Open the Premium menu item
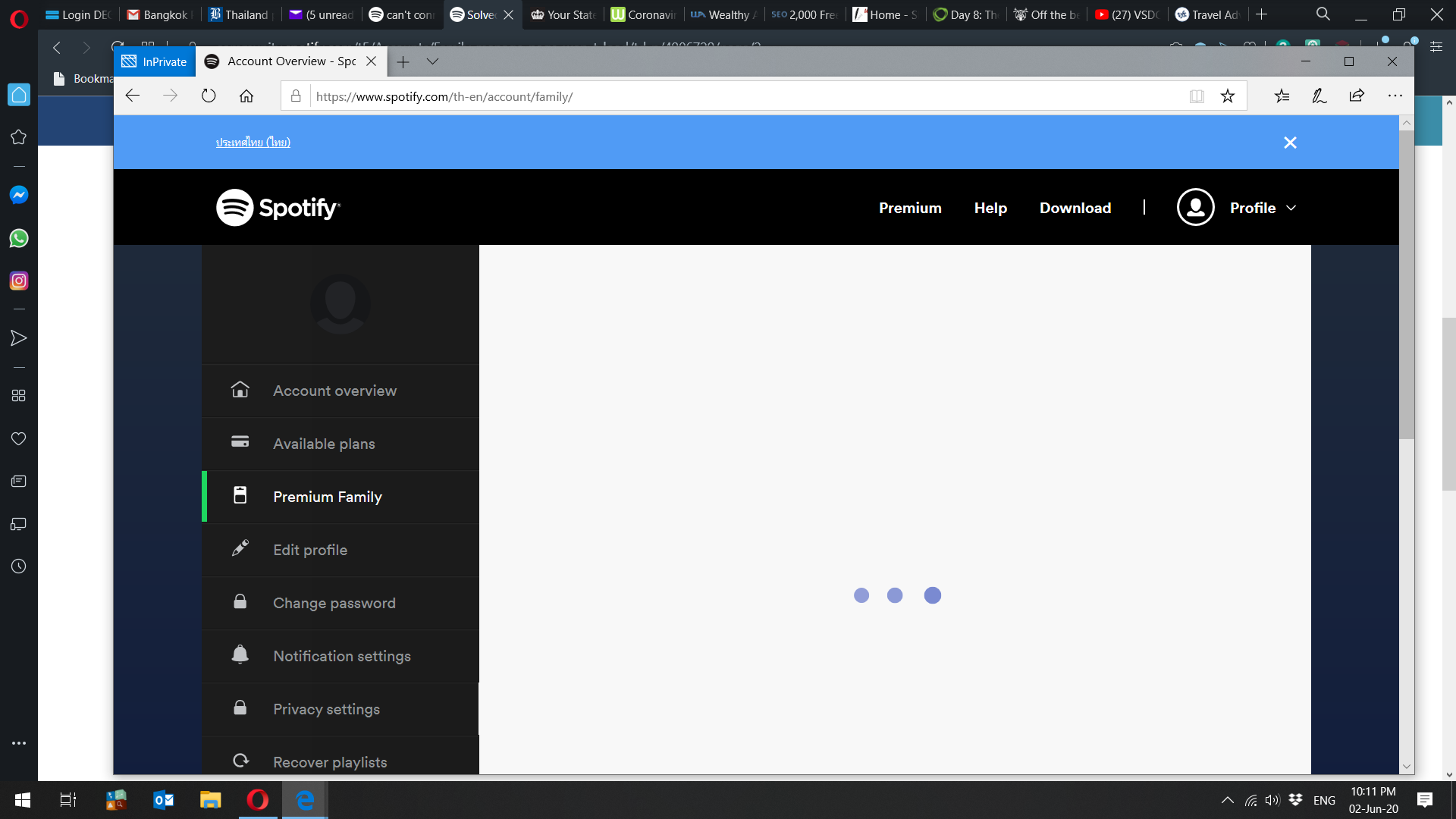This screenshot has height=819, width=1456. (910, 207)
